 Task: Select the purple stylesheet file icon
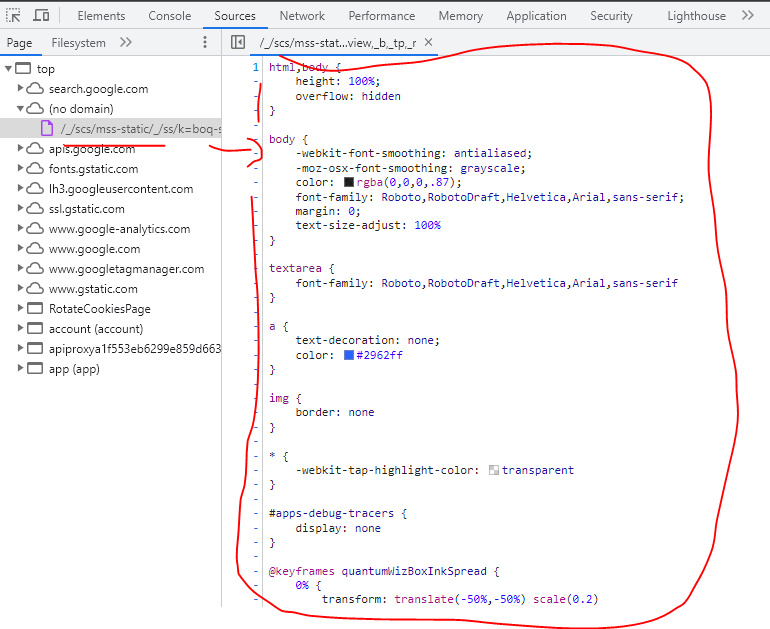46,129
